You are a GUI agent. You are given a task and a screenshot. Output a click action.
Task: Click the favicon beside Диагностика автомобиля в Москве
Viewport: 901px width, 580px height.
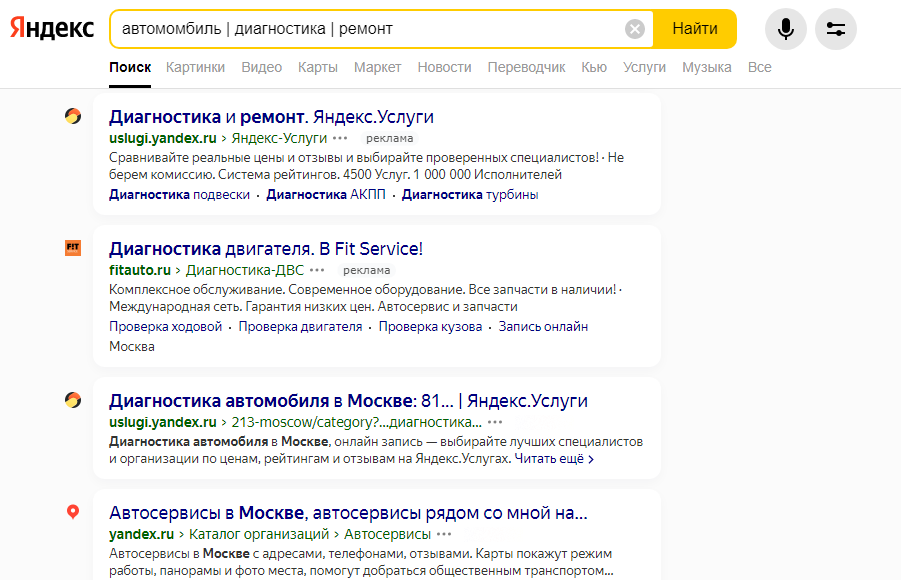tap(73, 400)
